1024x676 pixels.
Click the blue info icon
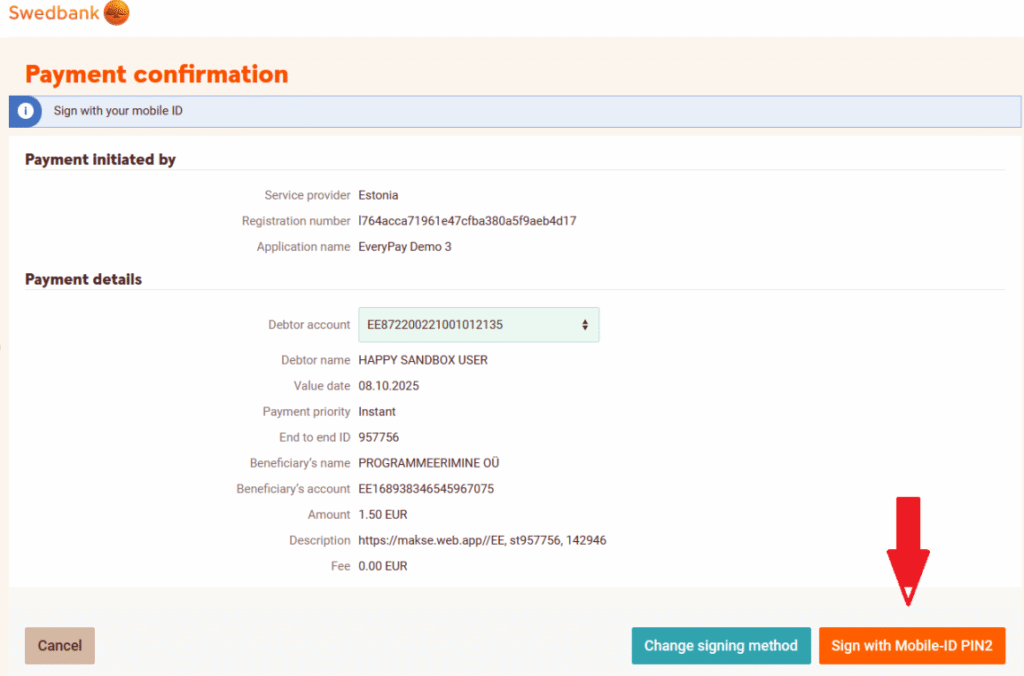[x=26, y=111]
